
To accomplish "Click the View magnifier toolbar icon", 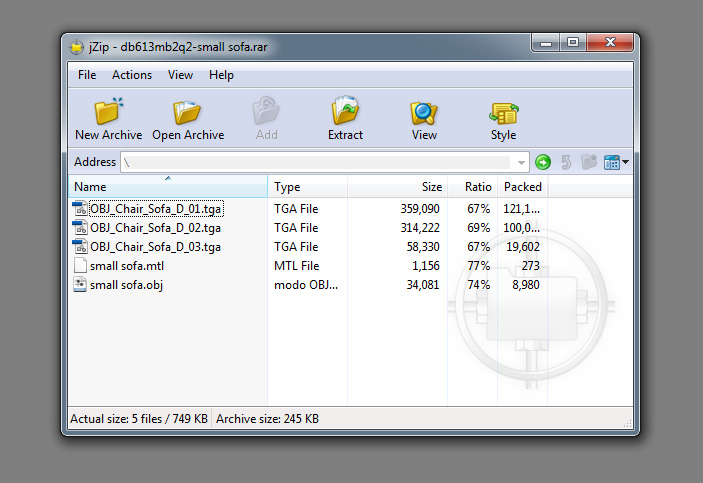I will [424, 113].
